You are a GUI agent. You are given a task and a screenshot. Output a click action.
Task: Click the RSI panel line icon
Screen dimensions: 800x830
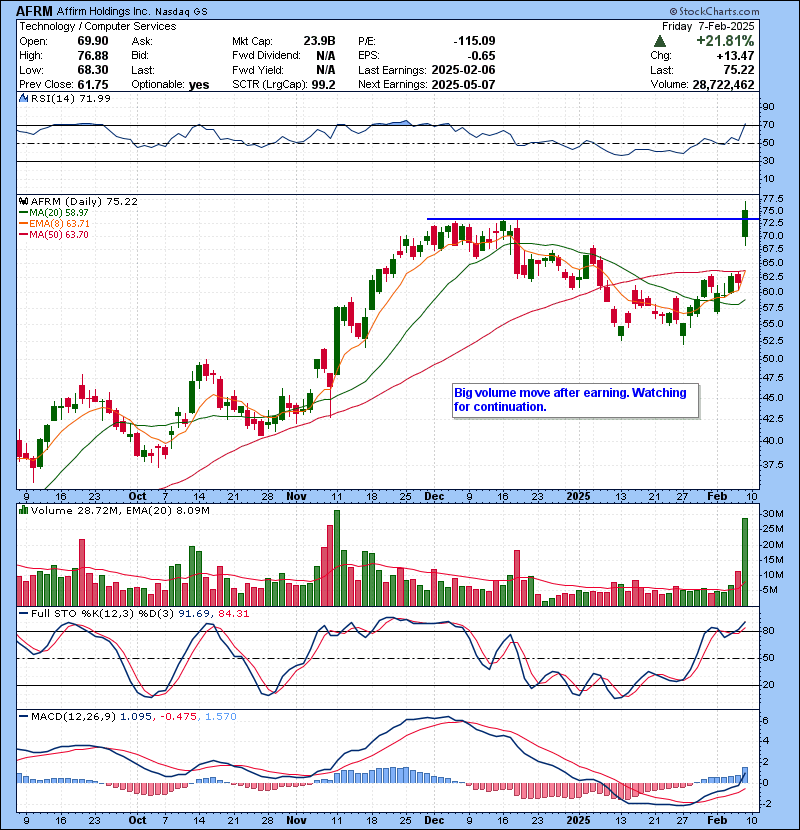pyautogui.click(x=24, y=98)
